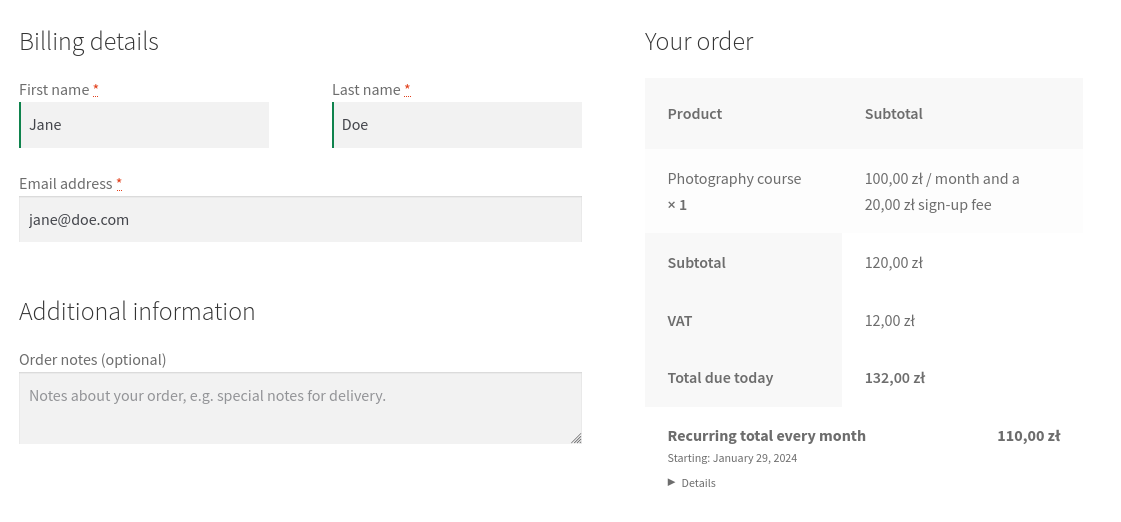1121x522 pixels.
Task: Click the VAT amount 12,00 zł
Action: (889, 321)
